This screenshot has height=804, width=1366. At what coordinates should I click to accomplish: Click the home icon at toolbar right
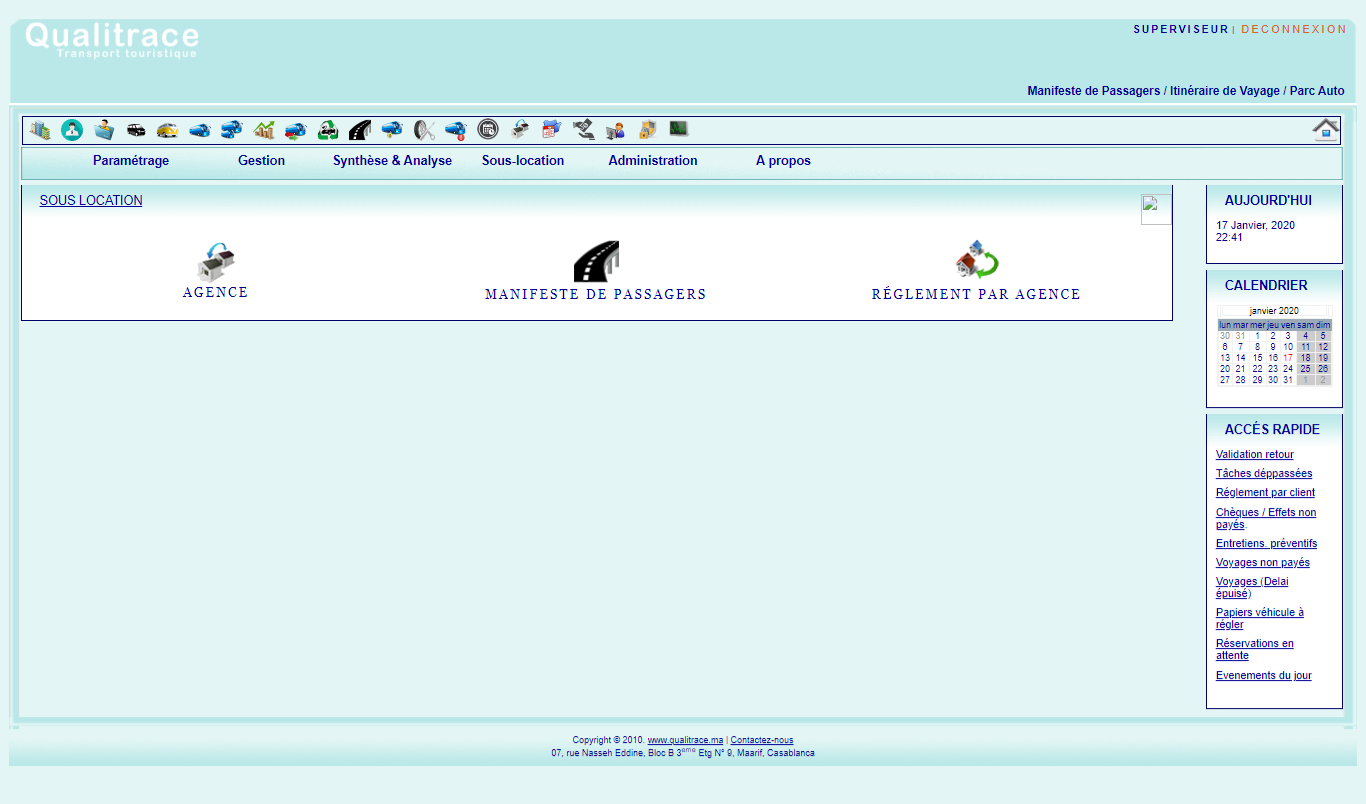click(1325, 129)
